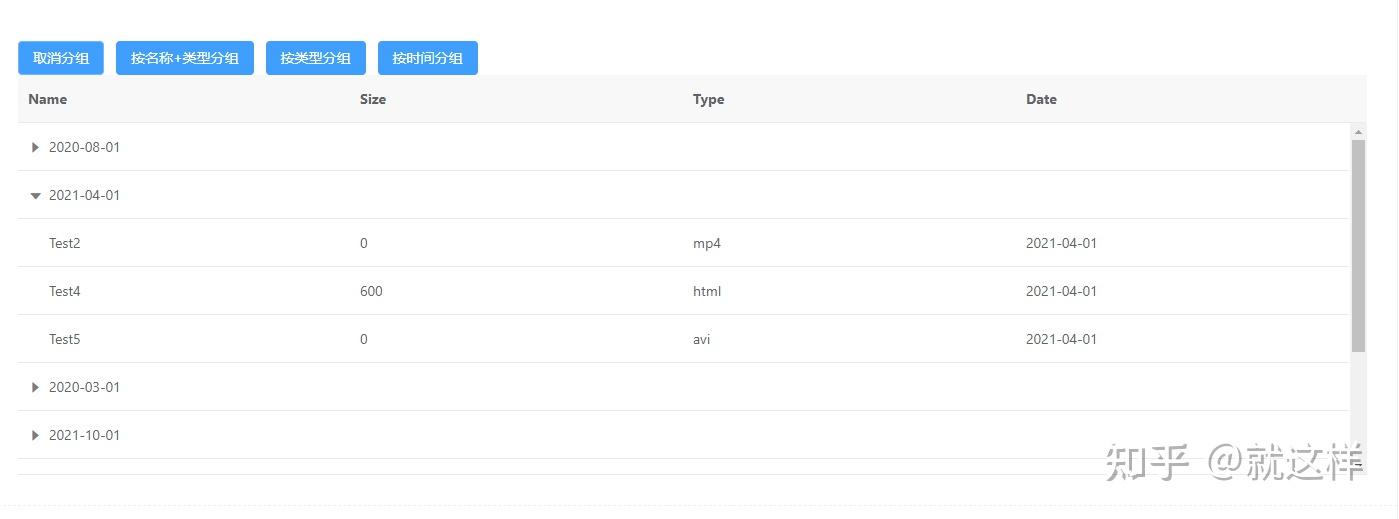The width and height of the screenshot is (1399, 519).
Task: Click the Size column header
Action: [373, 99]
